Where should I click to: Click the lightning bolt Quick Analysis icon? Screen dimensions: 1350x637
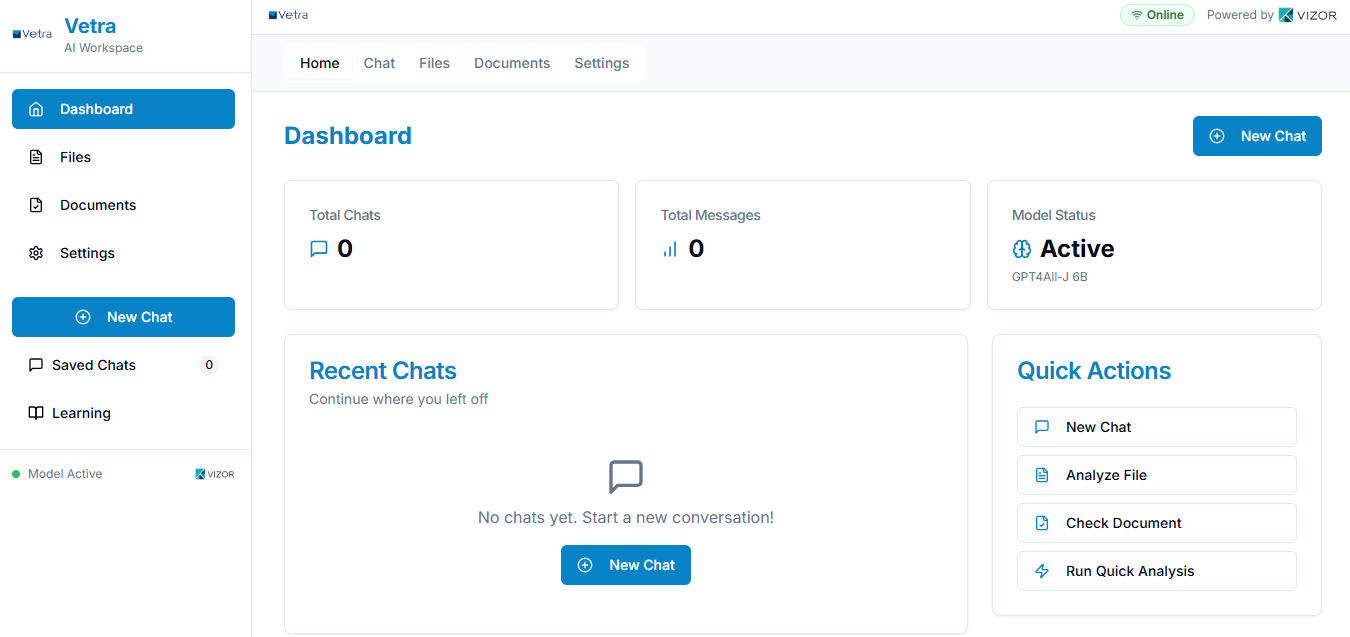pyautogui.click(x=1042, y=571)
